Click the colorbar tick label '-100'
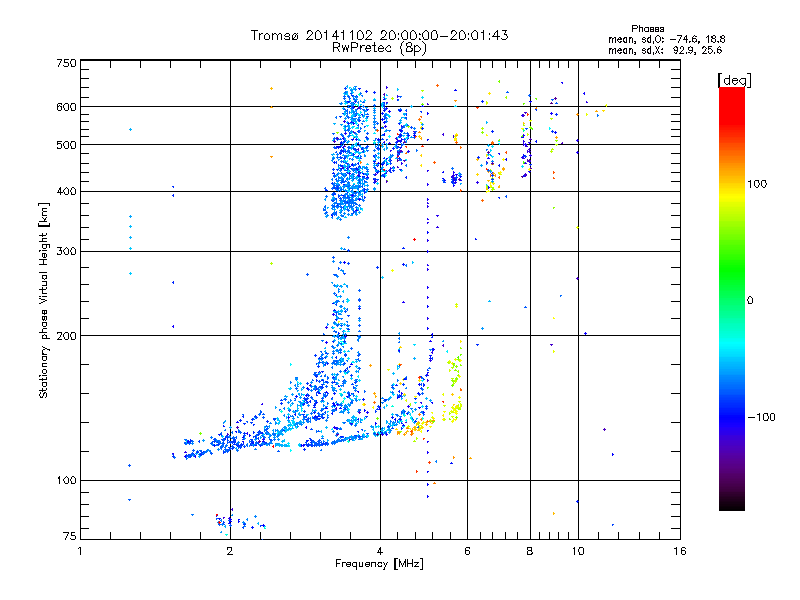The image size is (800, 600). tap(761, 417)
